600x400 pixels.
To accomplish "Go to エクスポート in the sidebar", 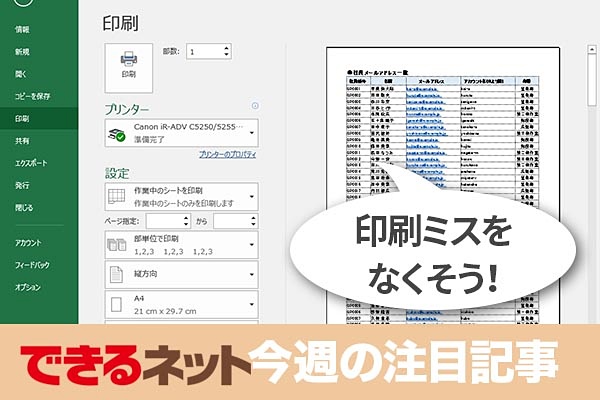I will click(x=31, y=163).
